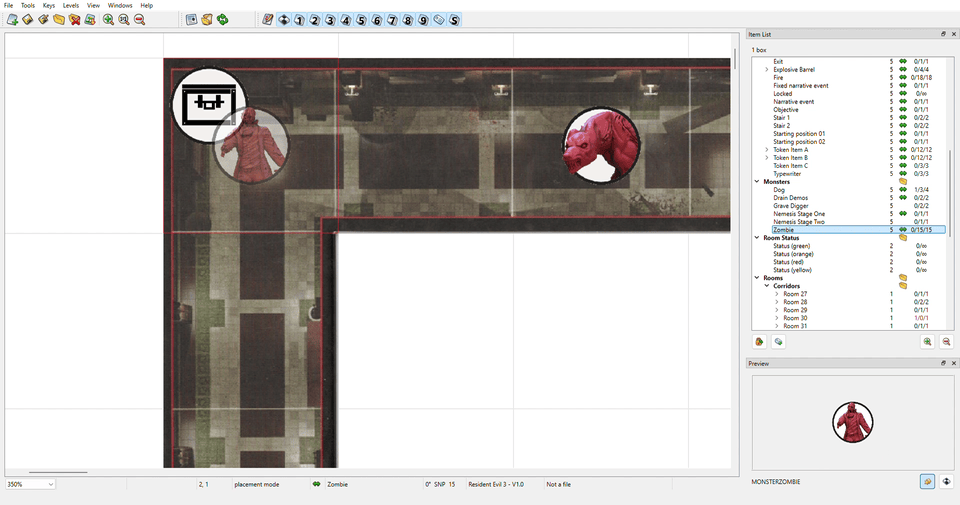
Task: Collapse the Rooms category
Action: click(x=757, y=277)
